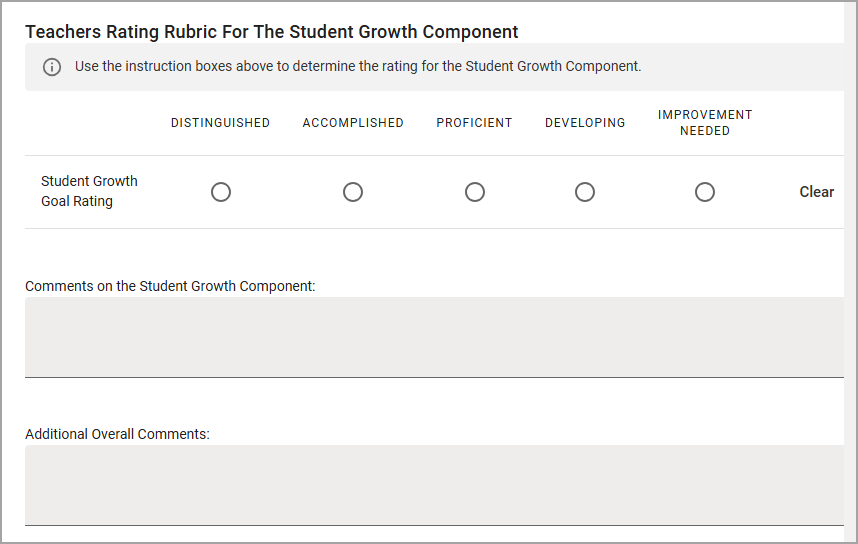Screen dimensions: 858x544
Task: Click the IMPROVEMENT NEEDED column header
Action: tap(705, 123)
